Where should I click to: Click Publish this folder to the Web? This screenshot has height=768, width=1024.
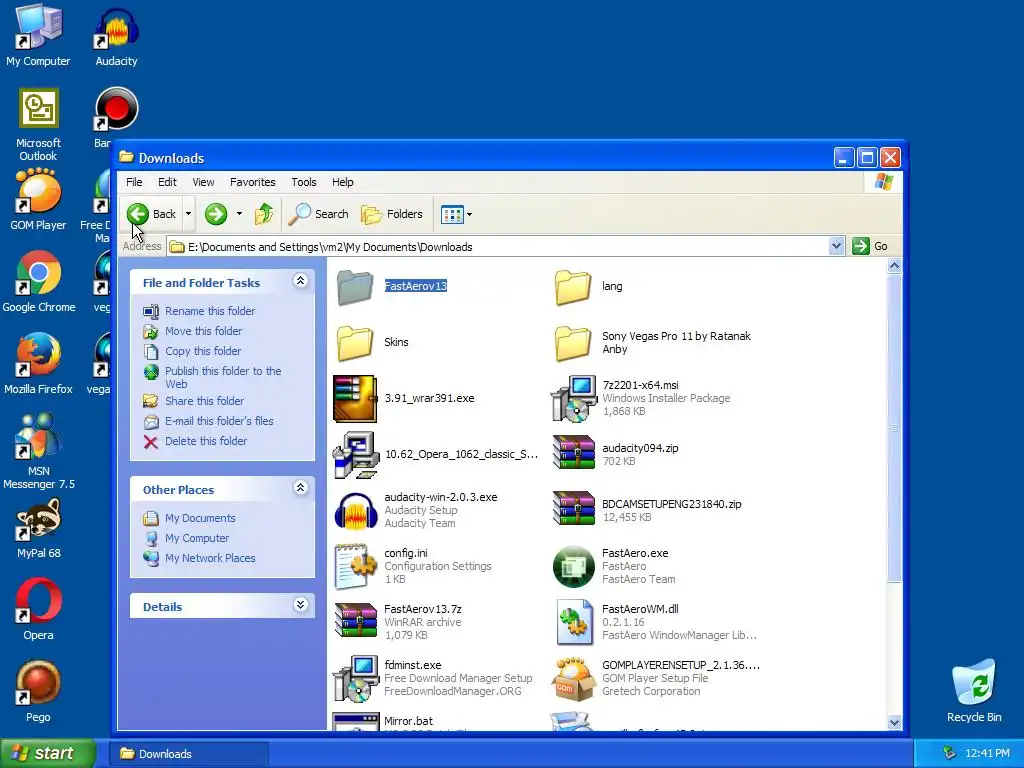point(223,377)
